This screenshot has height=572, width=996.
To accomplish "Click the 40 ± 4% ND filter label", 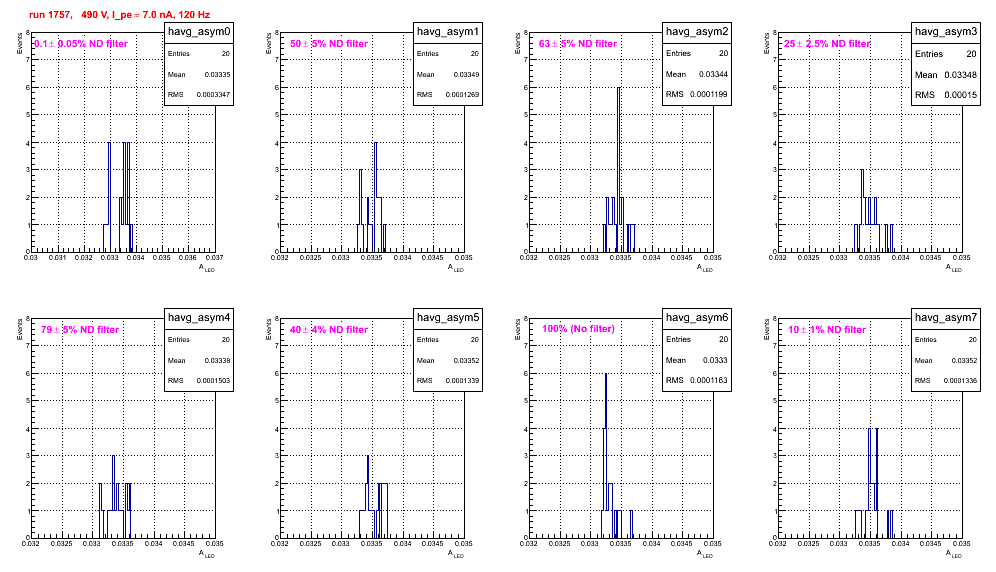I will [x=329, y=330].
